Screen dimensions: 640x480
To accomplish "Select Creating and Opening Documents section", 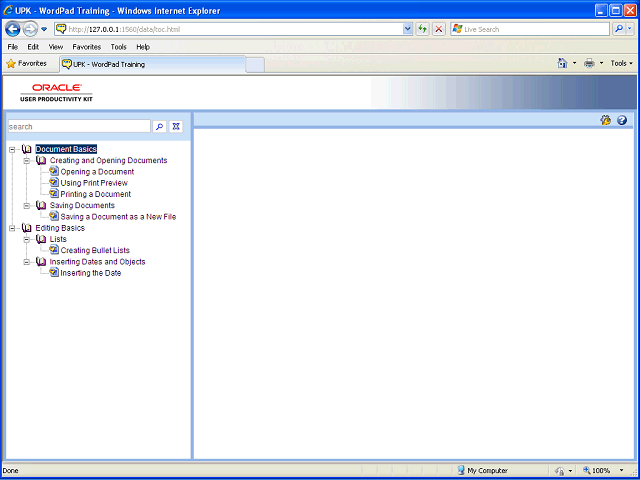I will coord(109,160).
